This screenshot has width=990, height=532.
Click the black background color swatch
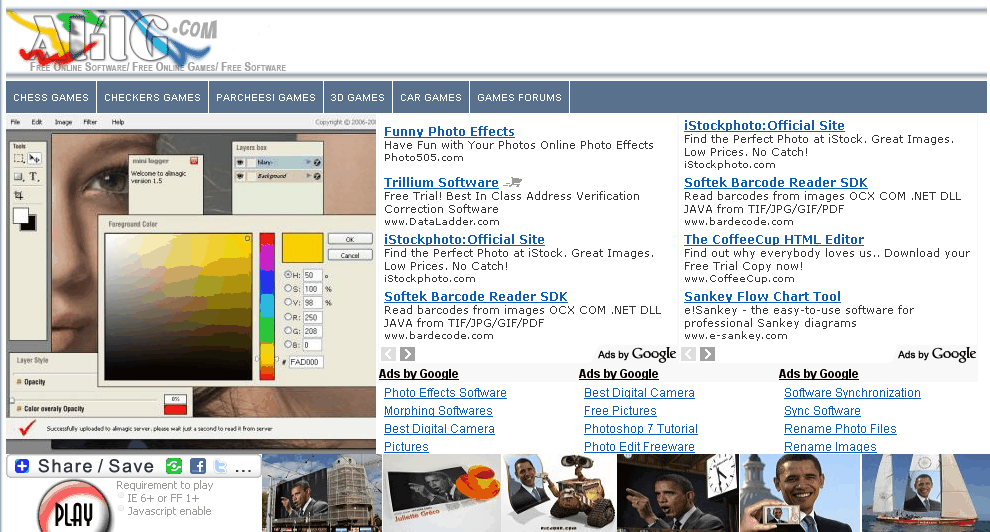point(30,224)
